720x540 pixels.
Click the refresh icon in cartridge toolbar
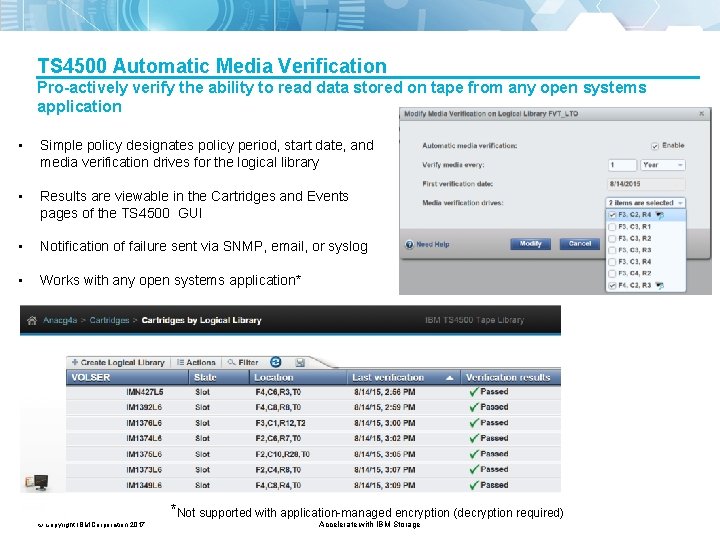point(276,362)
